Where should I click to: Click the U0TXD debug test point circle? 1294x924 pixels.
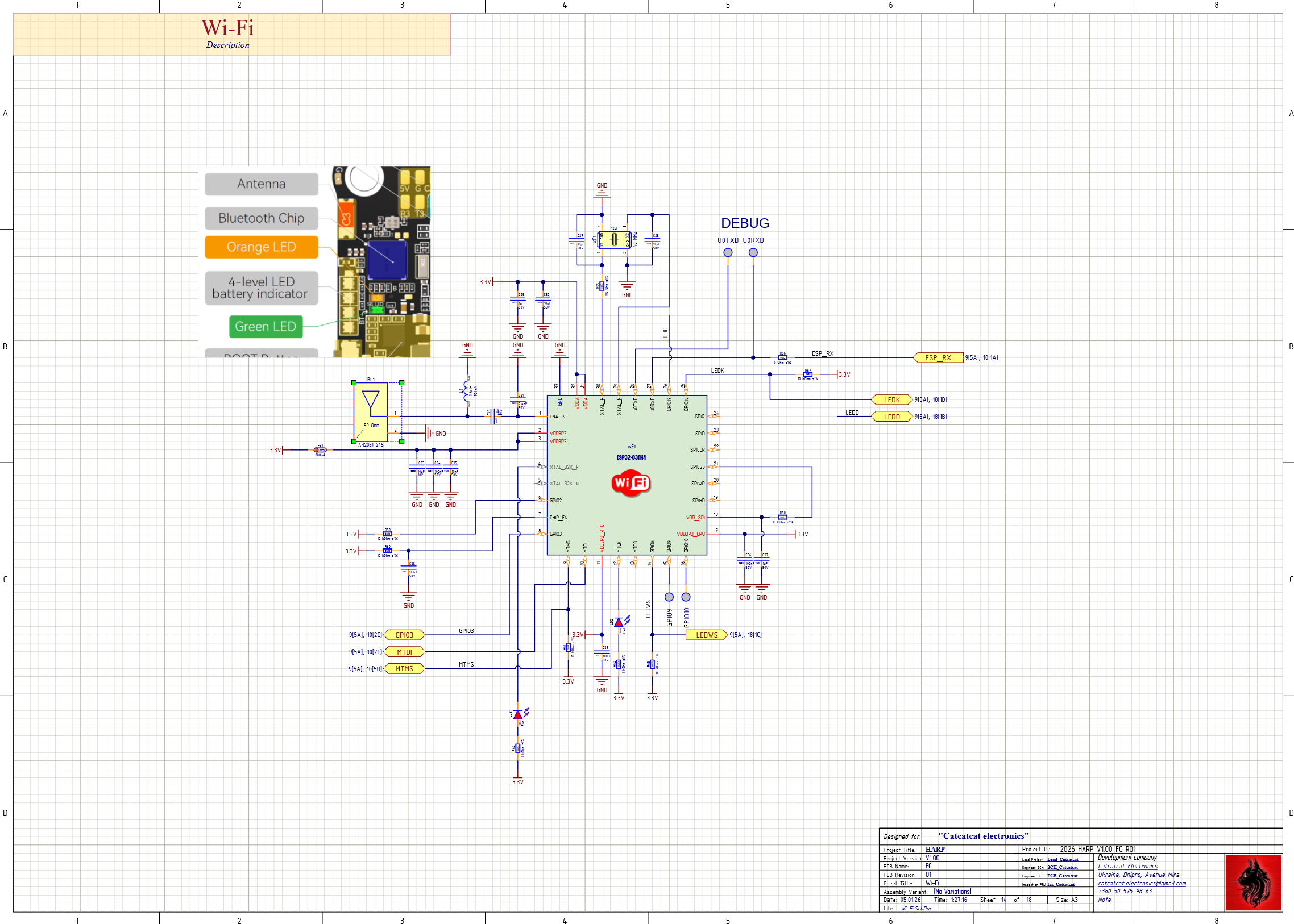click(x=728, y=253)
